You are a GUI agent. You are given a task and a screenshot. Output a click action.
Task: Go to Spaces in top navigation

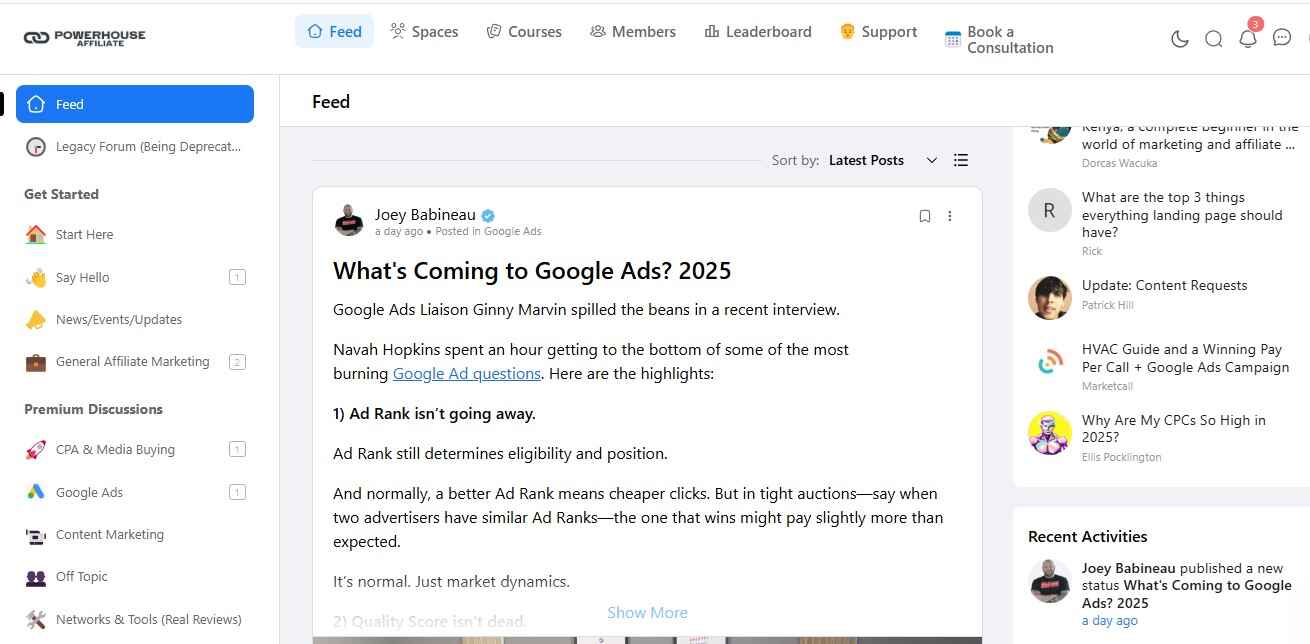[424, 31]
